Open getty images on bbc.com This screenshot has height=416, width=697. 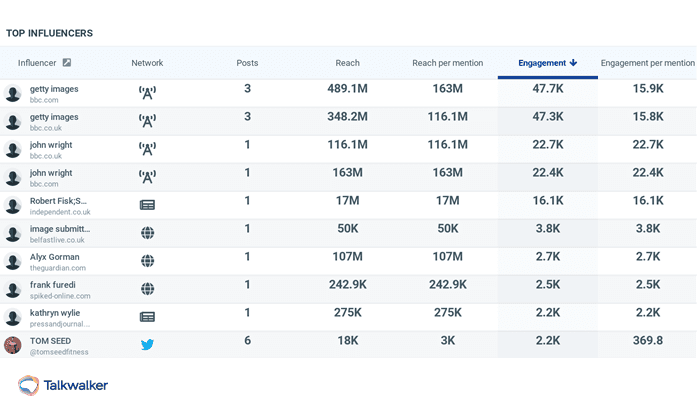[54, 89]
